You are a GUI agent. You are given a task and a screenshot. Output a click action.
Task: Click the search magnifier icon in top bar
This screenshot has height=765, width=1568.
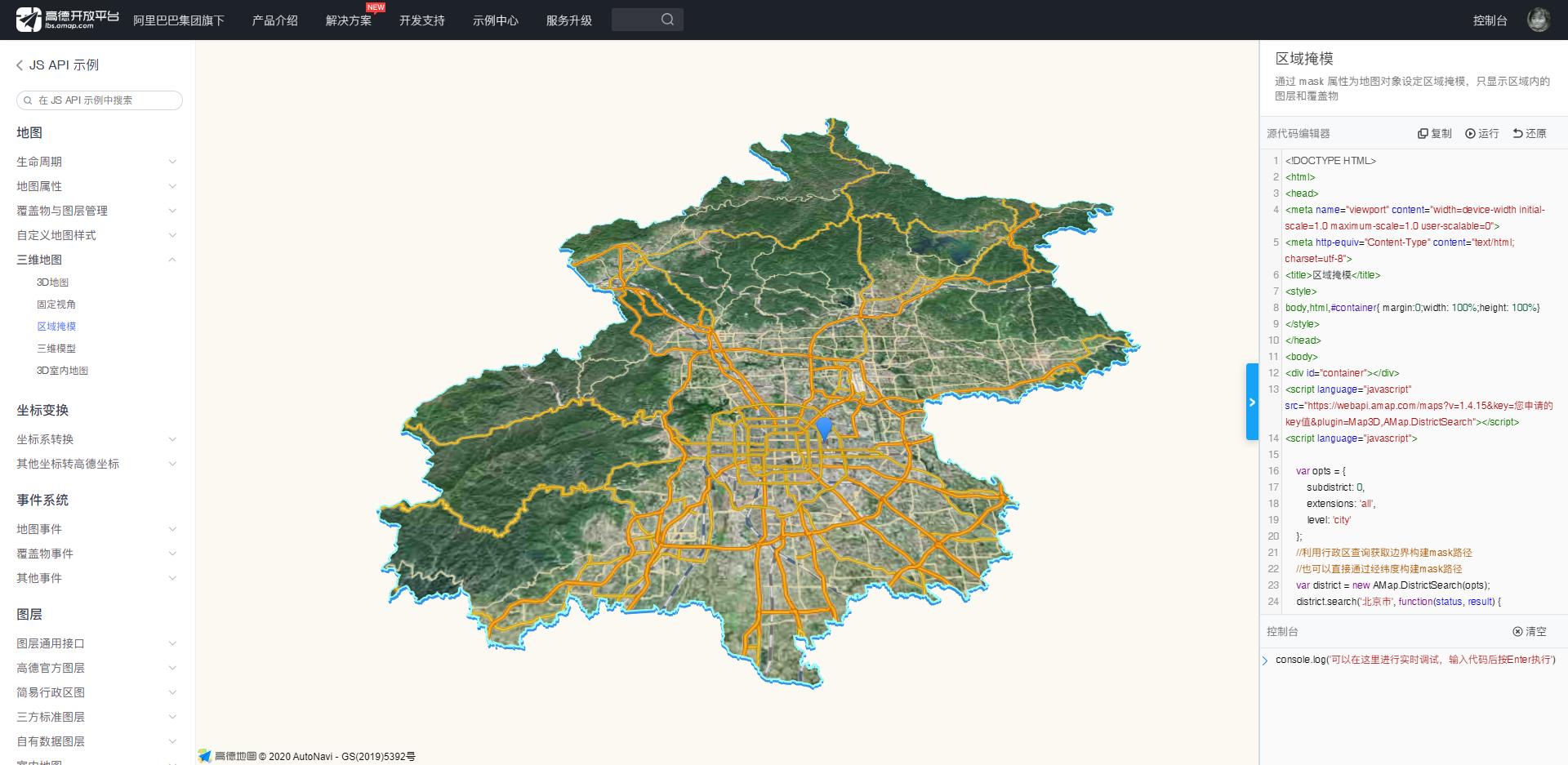click(x=668, y=19)
